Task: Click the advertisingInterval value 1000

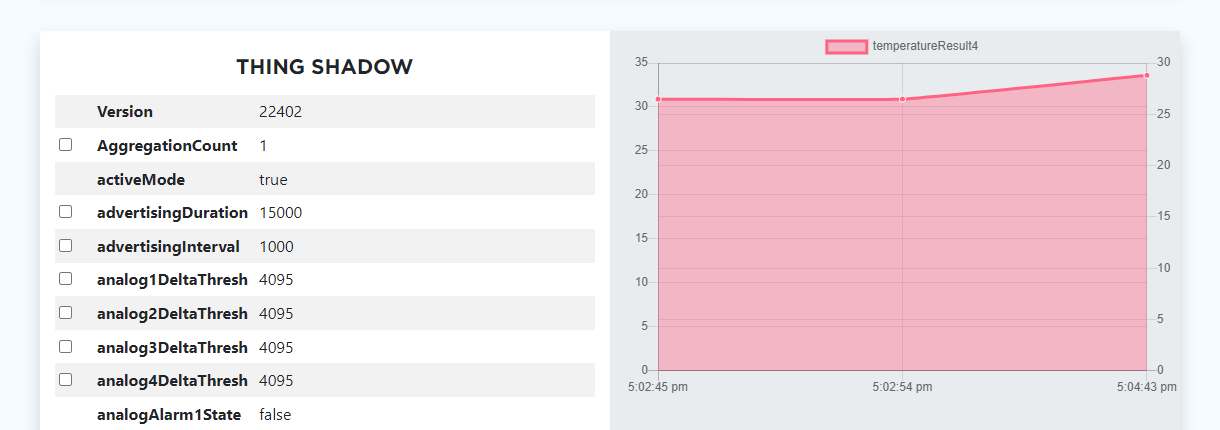Action: [276, 247]
